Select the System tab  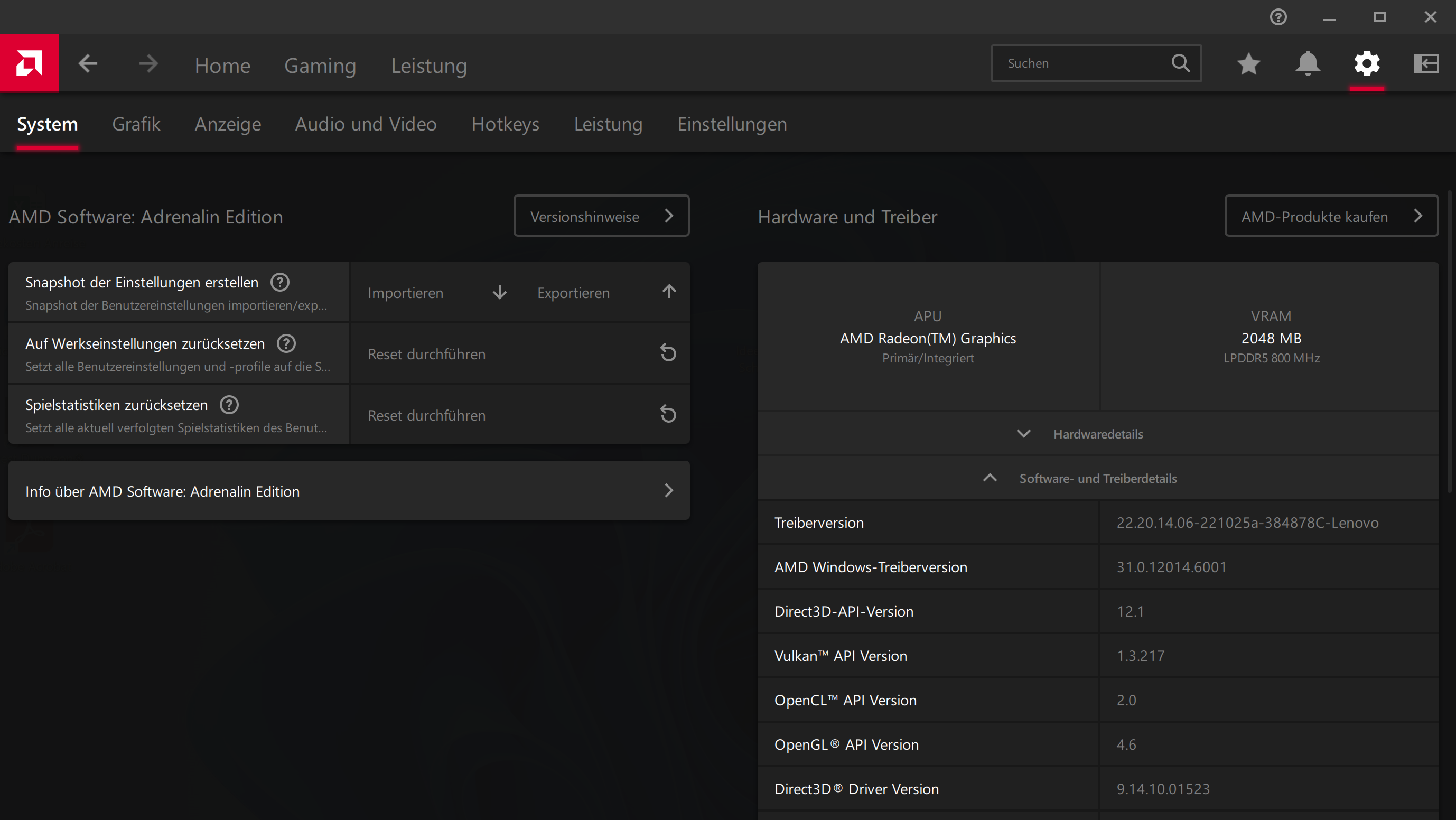48,124
